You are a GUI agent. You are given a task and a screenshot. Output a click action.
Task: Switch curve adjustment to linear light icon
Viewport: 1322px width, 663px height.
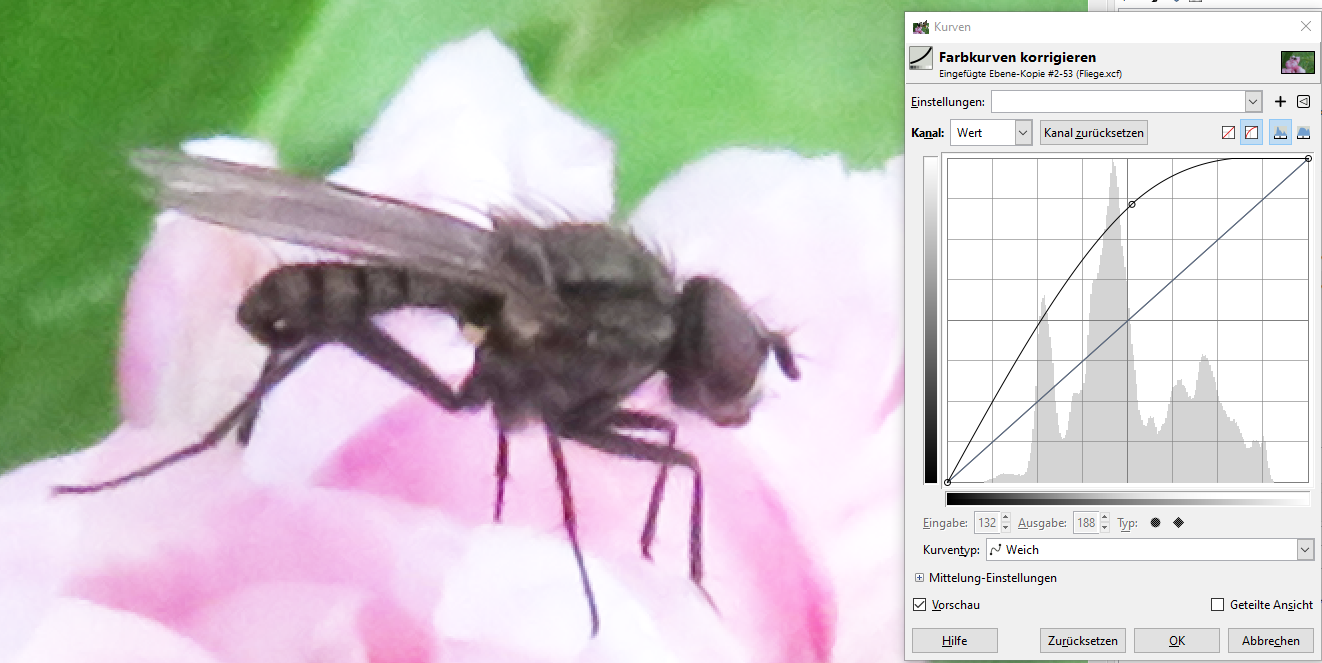coord(1229,133)
